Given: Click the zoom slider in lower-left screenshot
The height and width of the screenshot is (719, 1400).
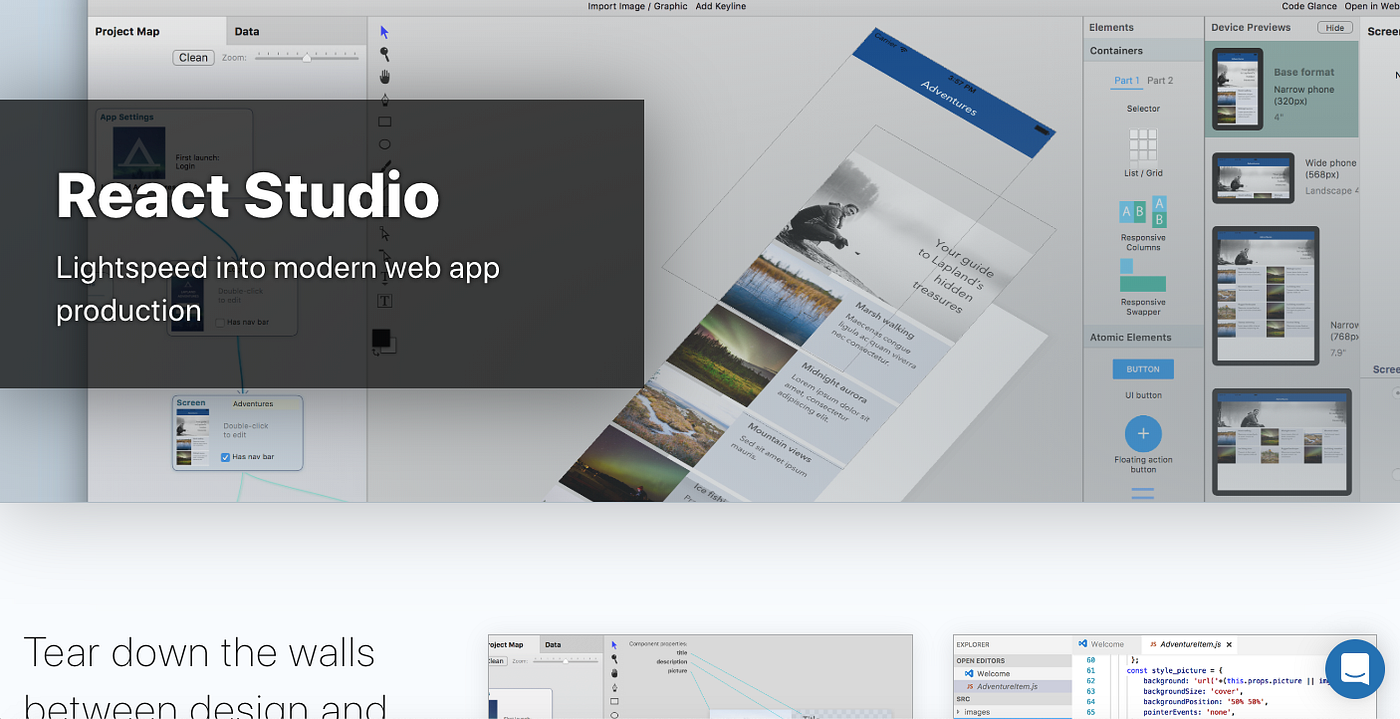Looking at the screenshot, I should (566, 660).
